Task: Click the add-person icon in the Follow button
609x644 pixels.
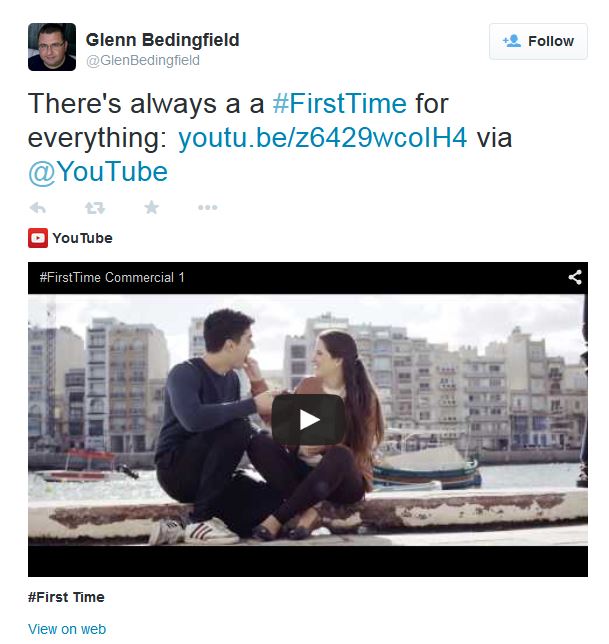Action: pyautogui.click(x=512, y=41)
